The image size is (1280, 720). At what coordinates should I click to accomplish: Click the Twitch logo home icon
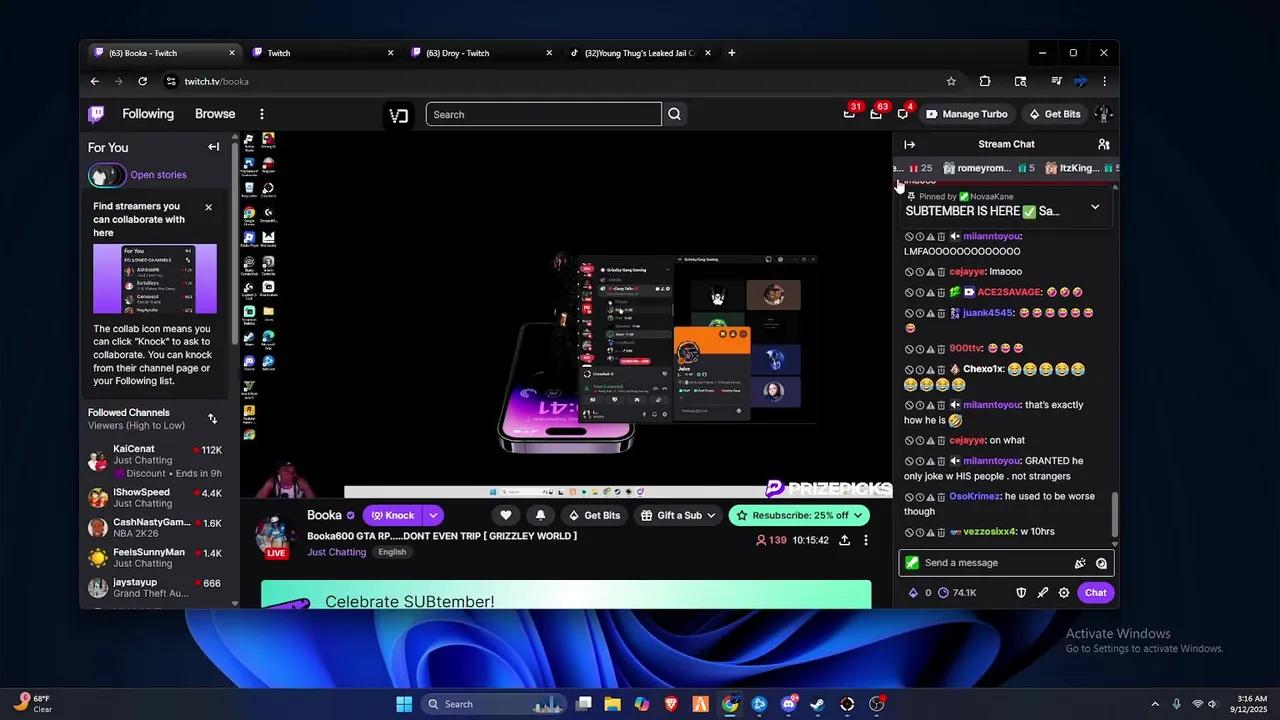(x=96, y=114)
